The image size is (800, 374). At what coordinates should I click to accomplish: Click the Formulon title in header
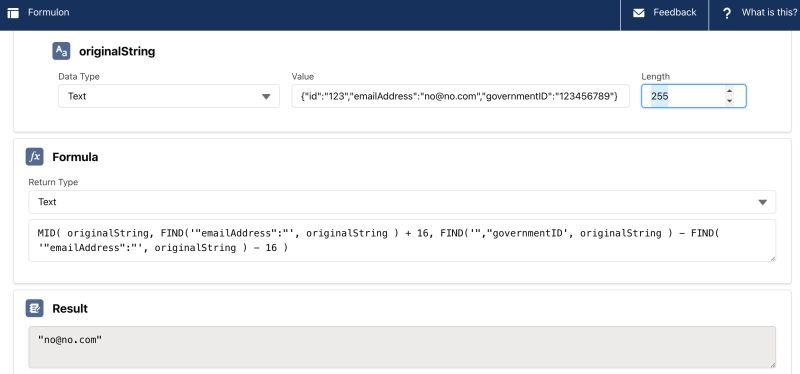(x=48, y=12)
